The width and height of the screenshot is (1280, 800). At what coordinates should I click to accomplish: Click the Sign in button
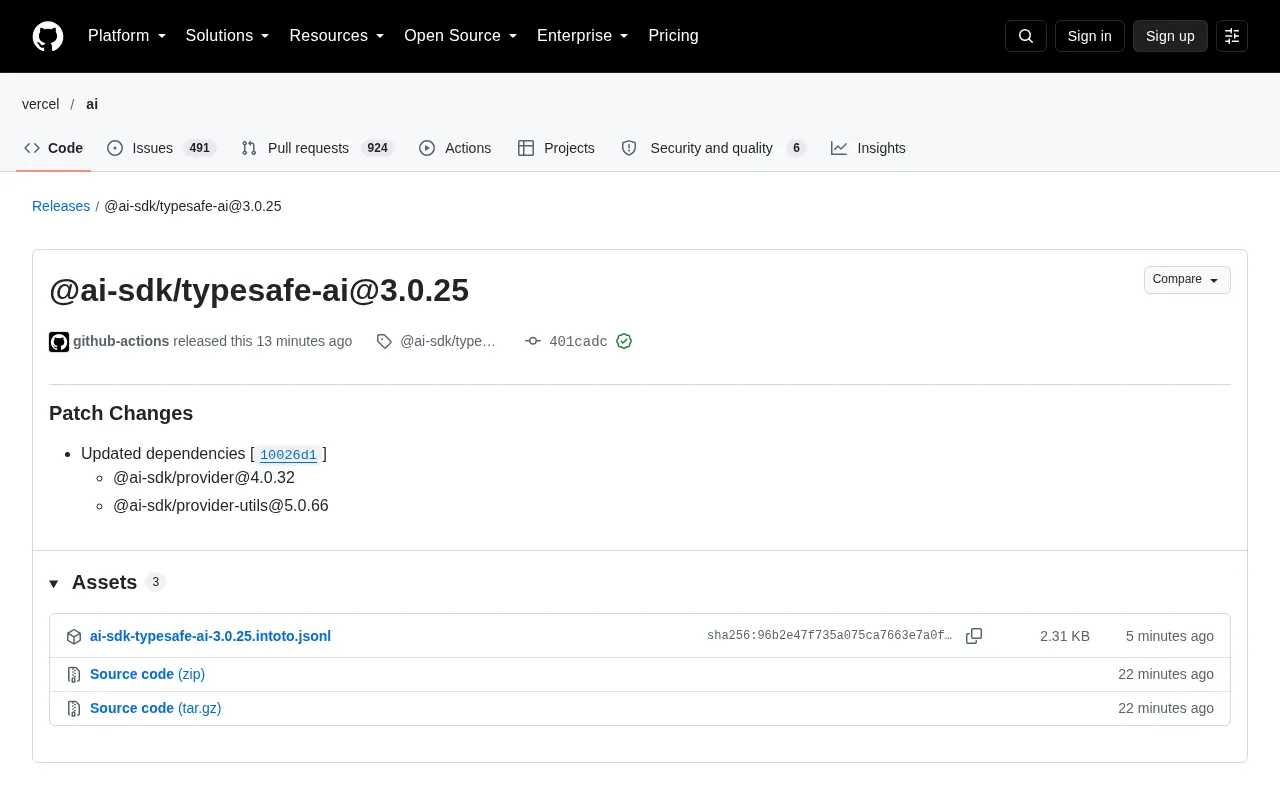(x=1090, y=36)
